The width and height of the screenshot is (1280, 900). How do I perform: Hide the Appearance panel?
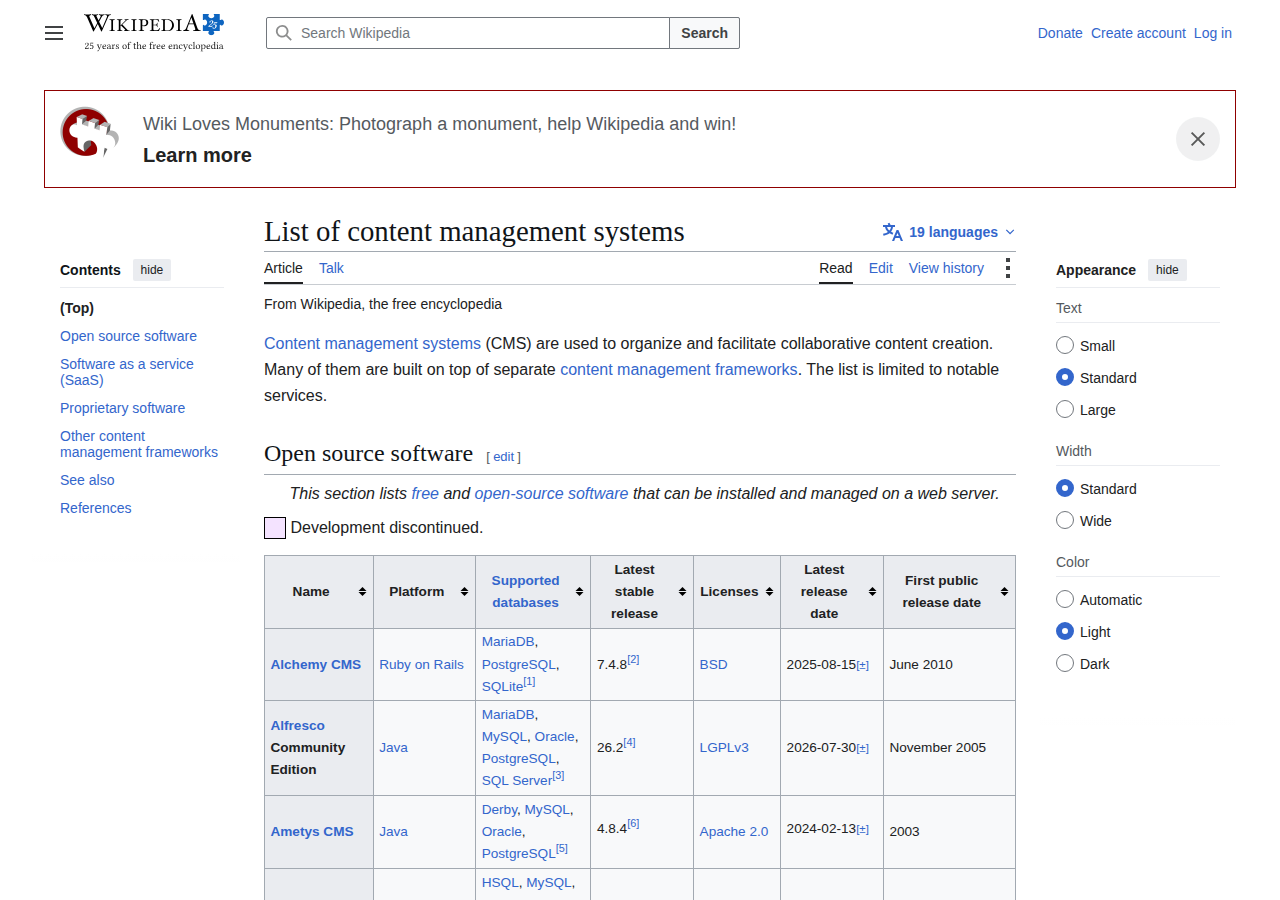point(1167,270)
